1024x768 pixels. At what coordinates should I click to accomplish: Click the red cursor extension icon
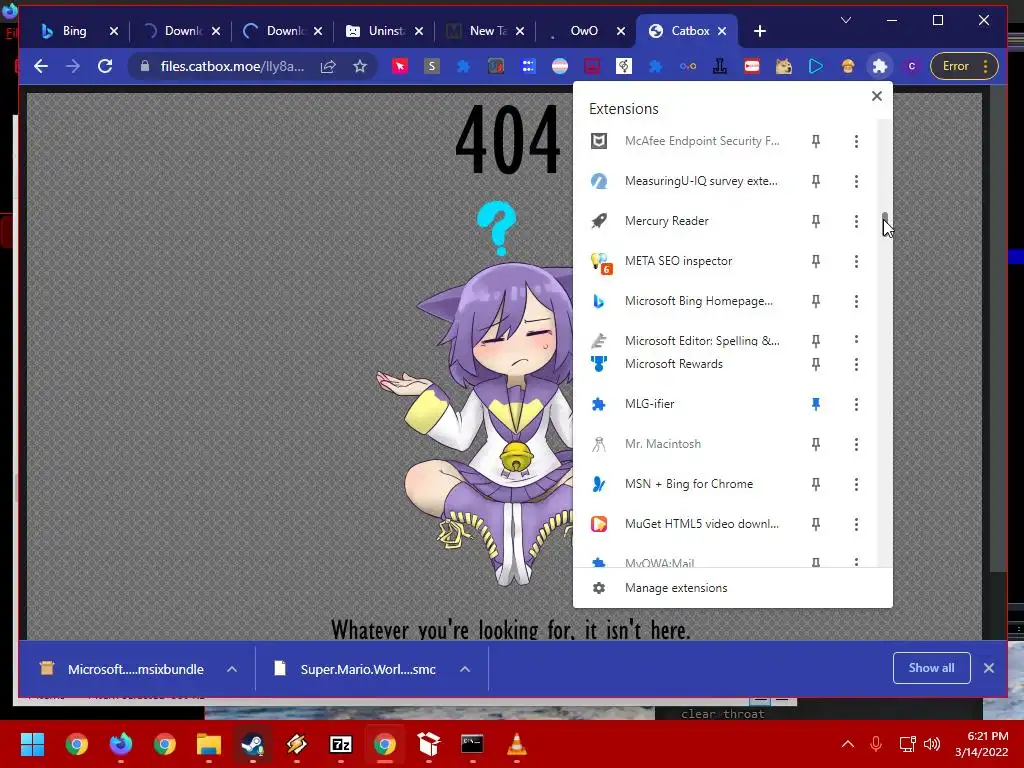[400, 66]
